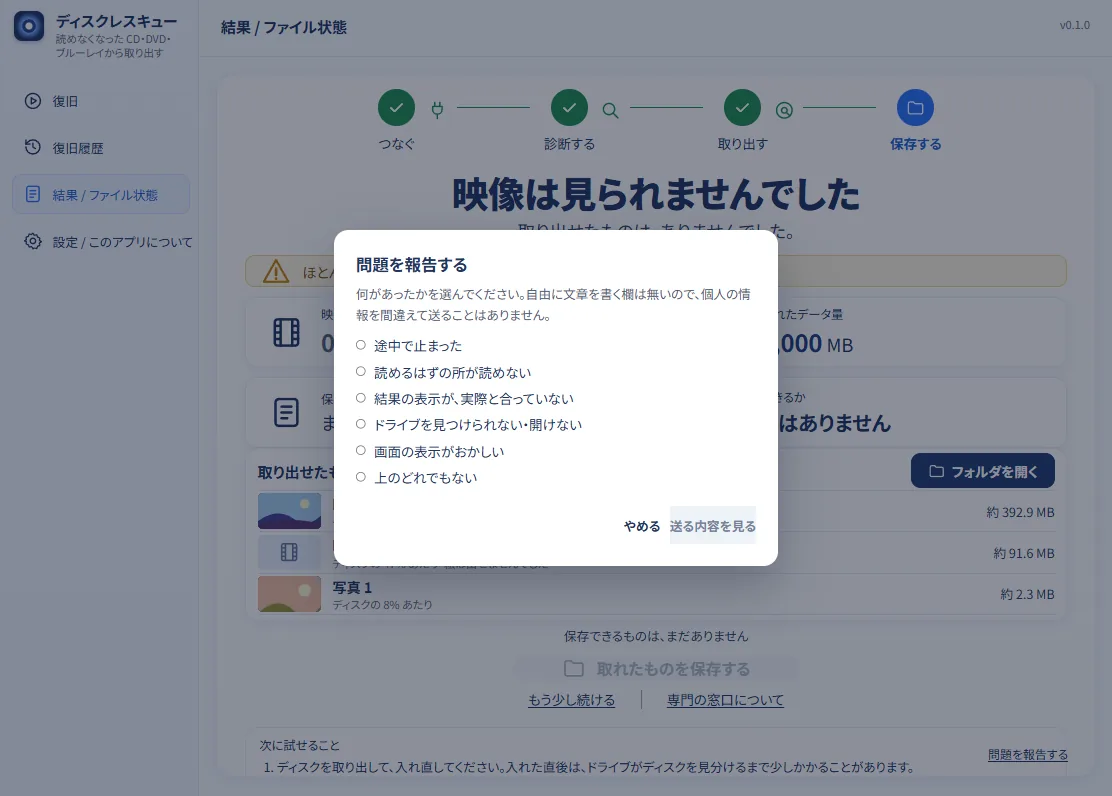Image resolution: width=1112 pixels, height=796 pixels.
Task: Click the つなぐ step checkmark circle
Action: [x=396, y=108]
